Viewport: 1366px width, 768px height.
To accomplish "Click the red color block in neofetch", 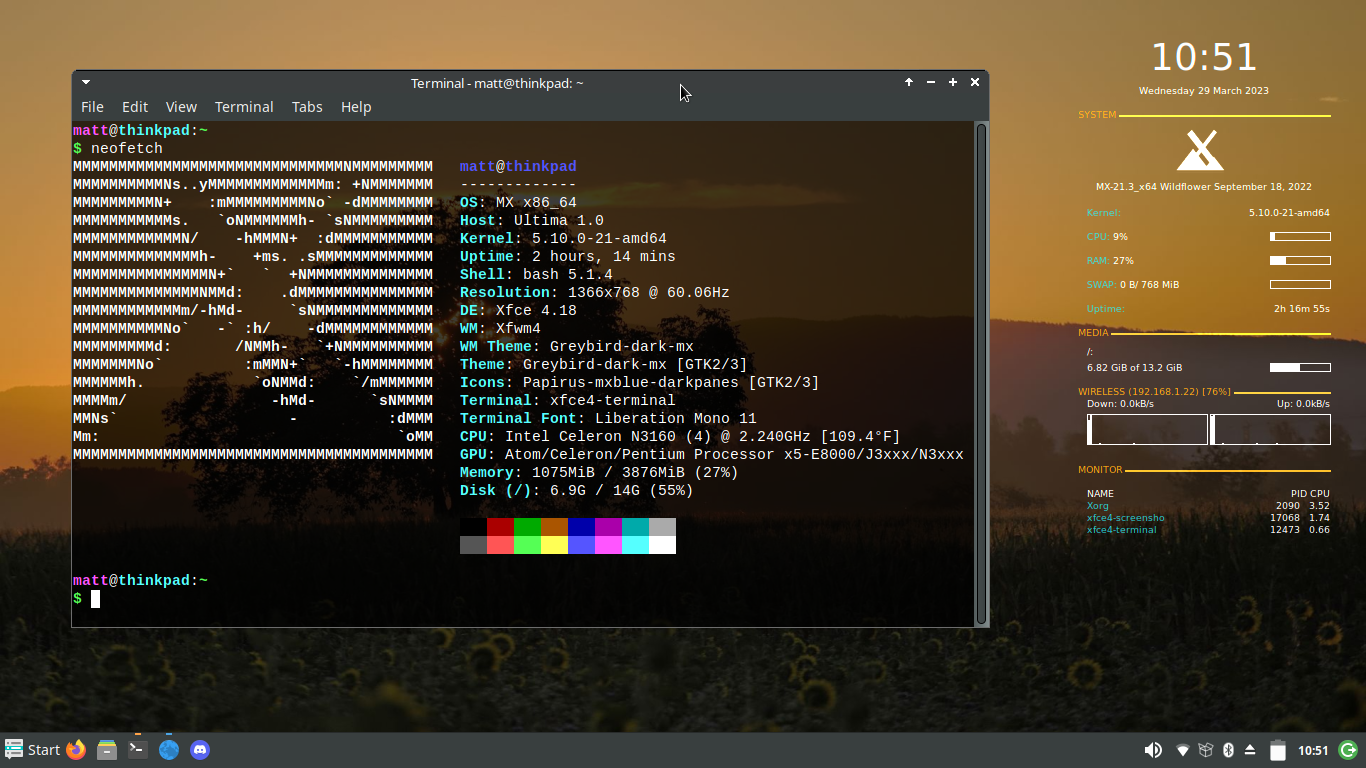I will pyautogui.click(x=500, y=527).
